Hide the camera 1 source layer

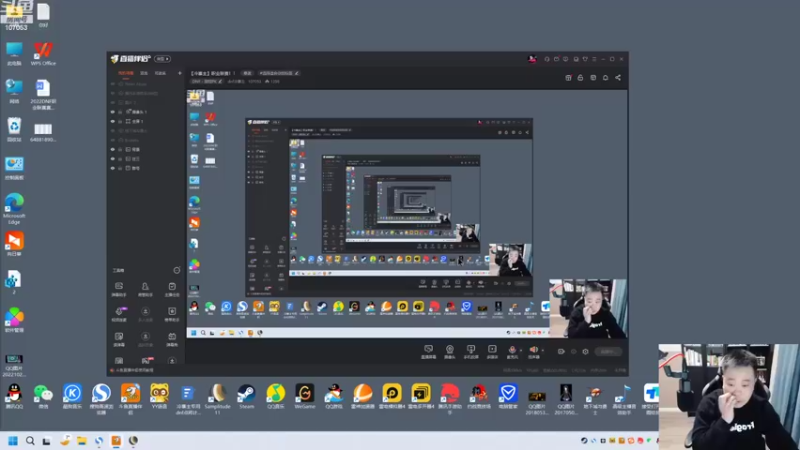(113, 112)
